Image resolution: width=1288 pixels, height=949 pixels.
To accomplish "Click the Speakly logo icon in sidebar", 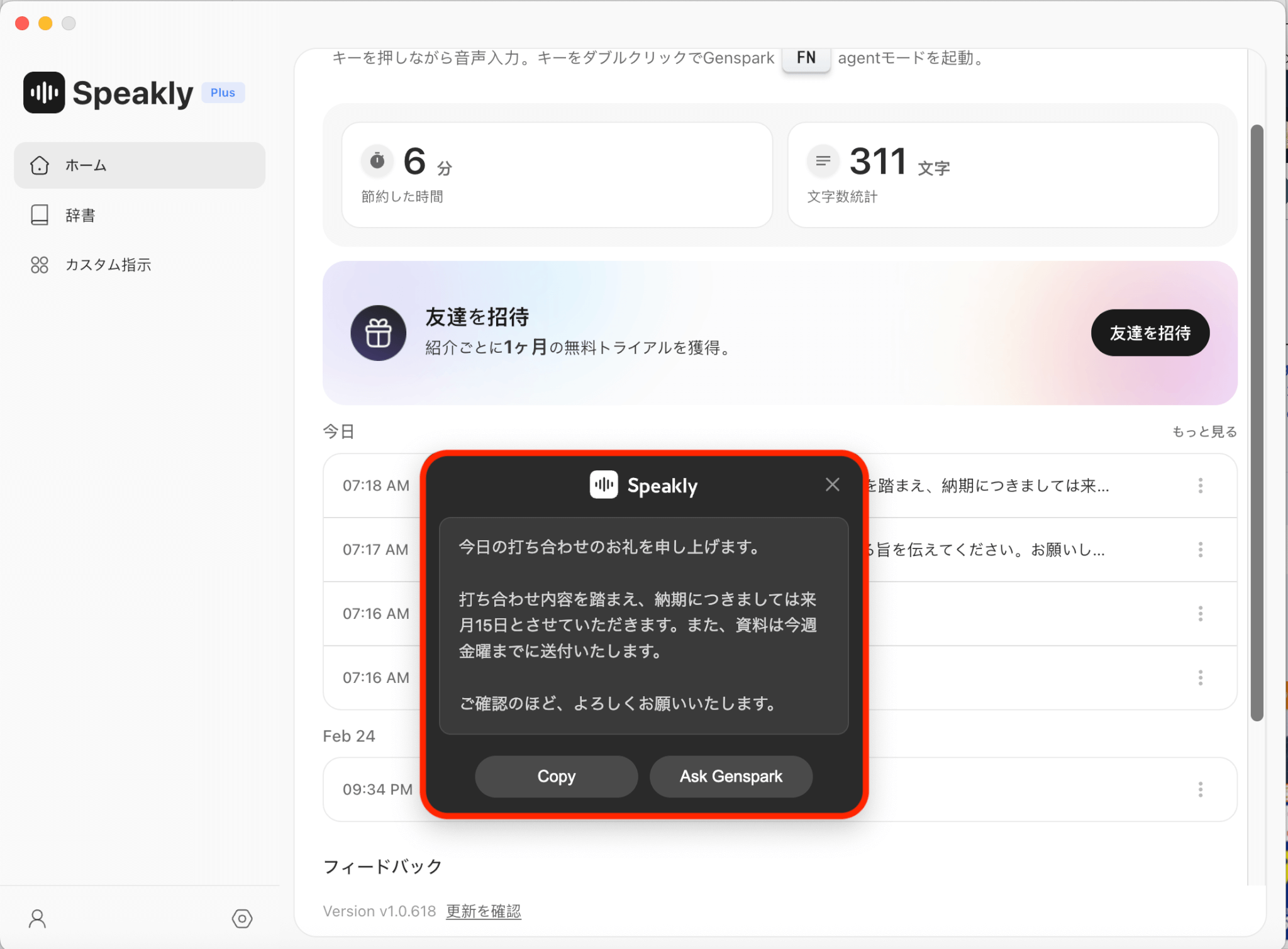I will [x=44, y=92].
